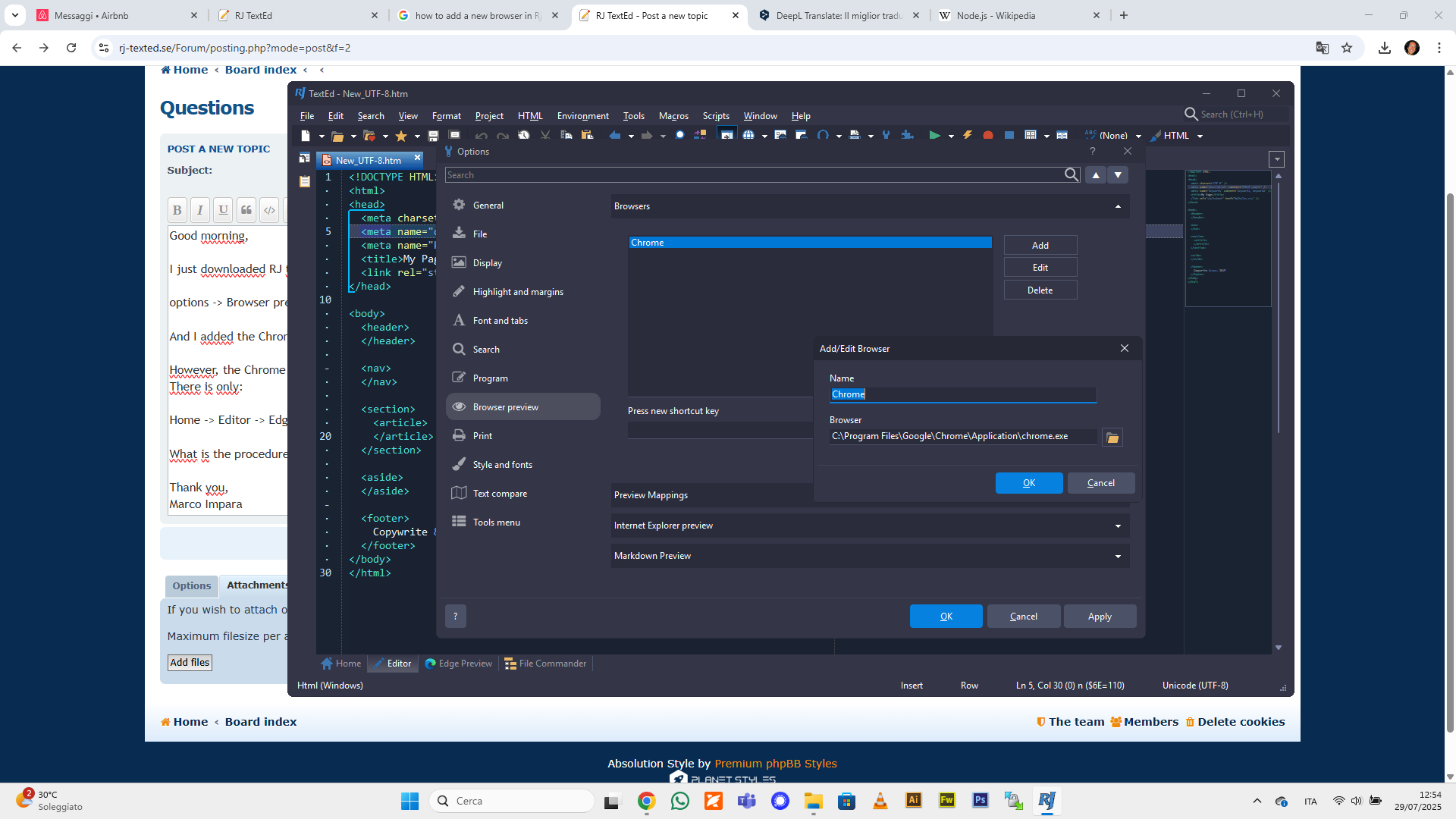Click the grey forward navigation arrow icon

tap(647, 136)
